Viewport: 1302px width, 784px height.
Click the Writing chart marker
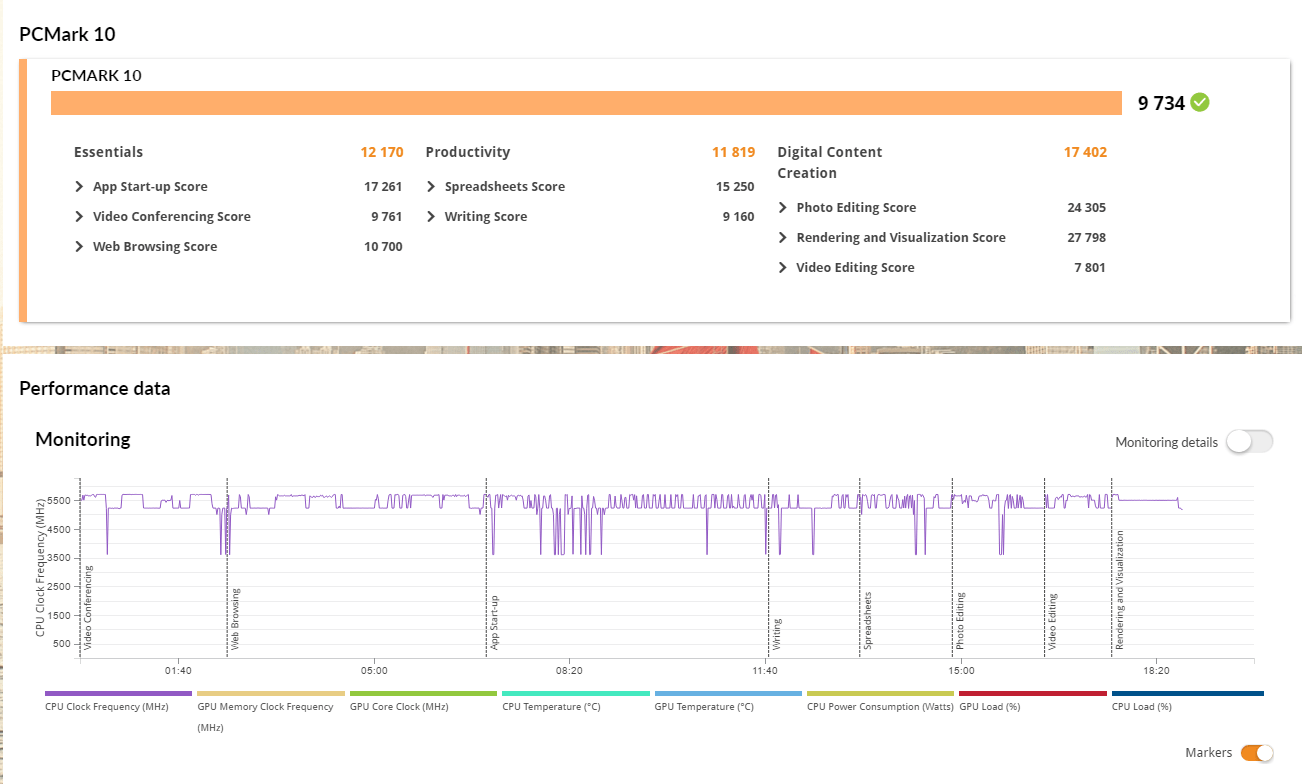tap(777, 634)
